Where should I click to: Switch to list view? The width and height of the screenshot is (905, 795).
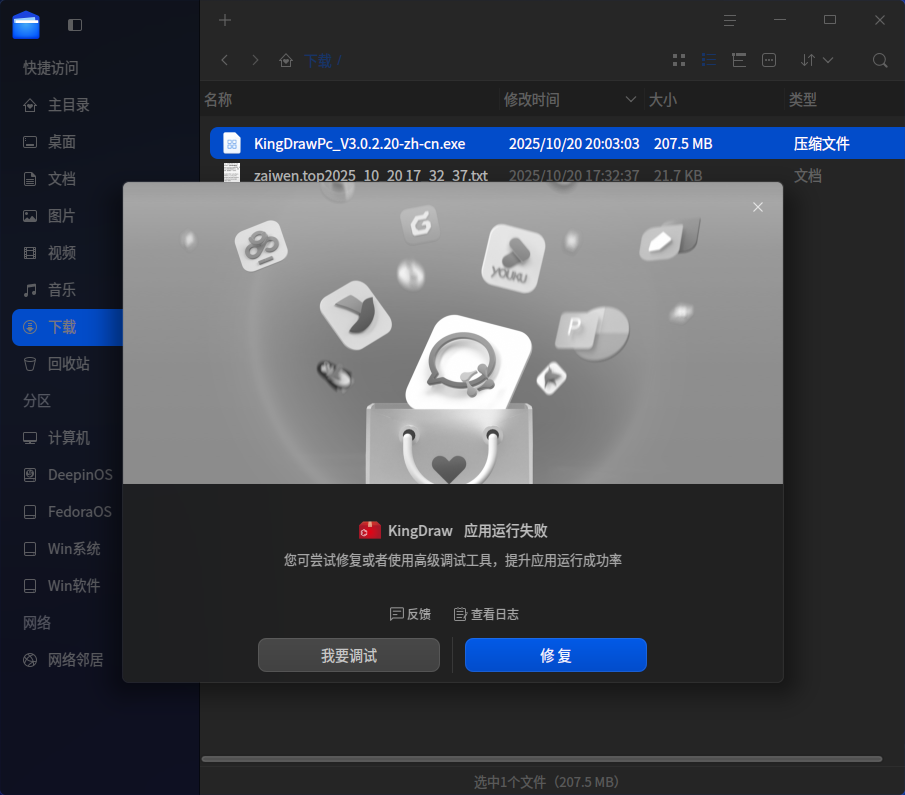[x=709, y=60]
